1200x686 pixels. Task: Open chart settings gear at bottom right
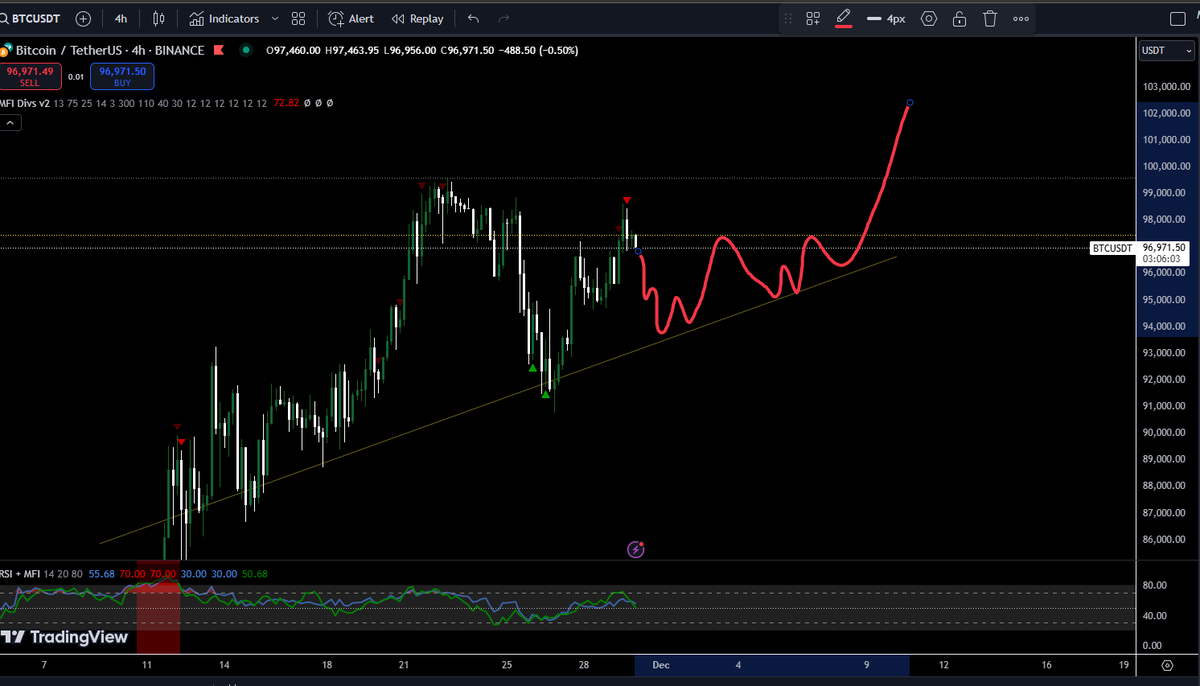[1167, 664]
